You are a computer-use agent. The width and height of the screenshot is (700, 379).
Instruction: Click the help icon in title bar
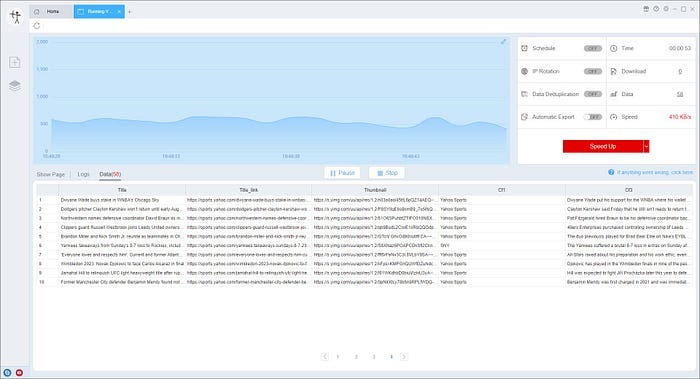(656, 9)
